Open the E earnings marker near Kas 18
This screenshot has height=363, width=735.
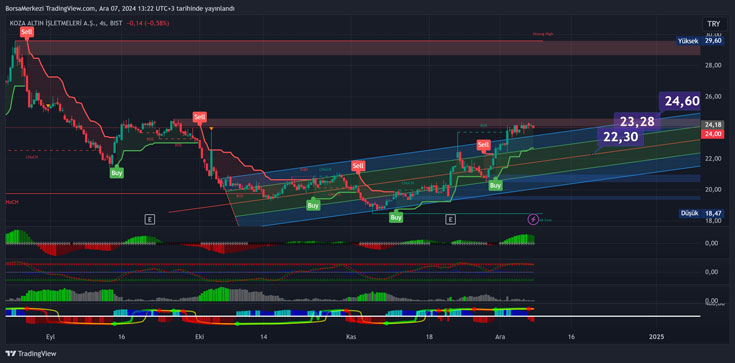450,219
